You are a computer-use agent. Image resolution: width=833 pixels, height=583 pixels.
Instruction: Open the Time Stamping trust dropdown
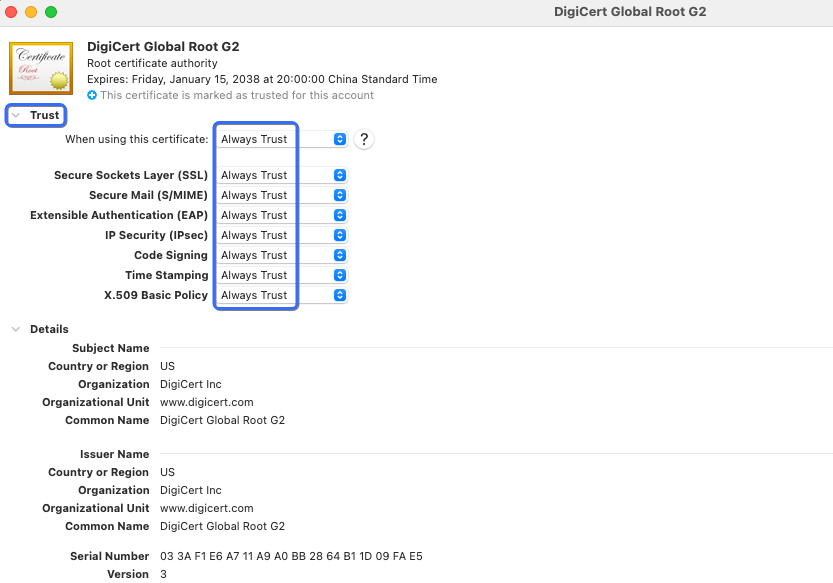click(281, 275)
